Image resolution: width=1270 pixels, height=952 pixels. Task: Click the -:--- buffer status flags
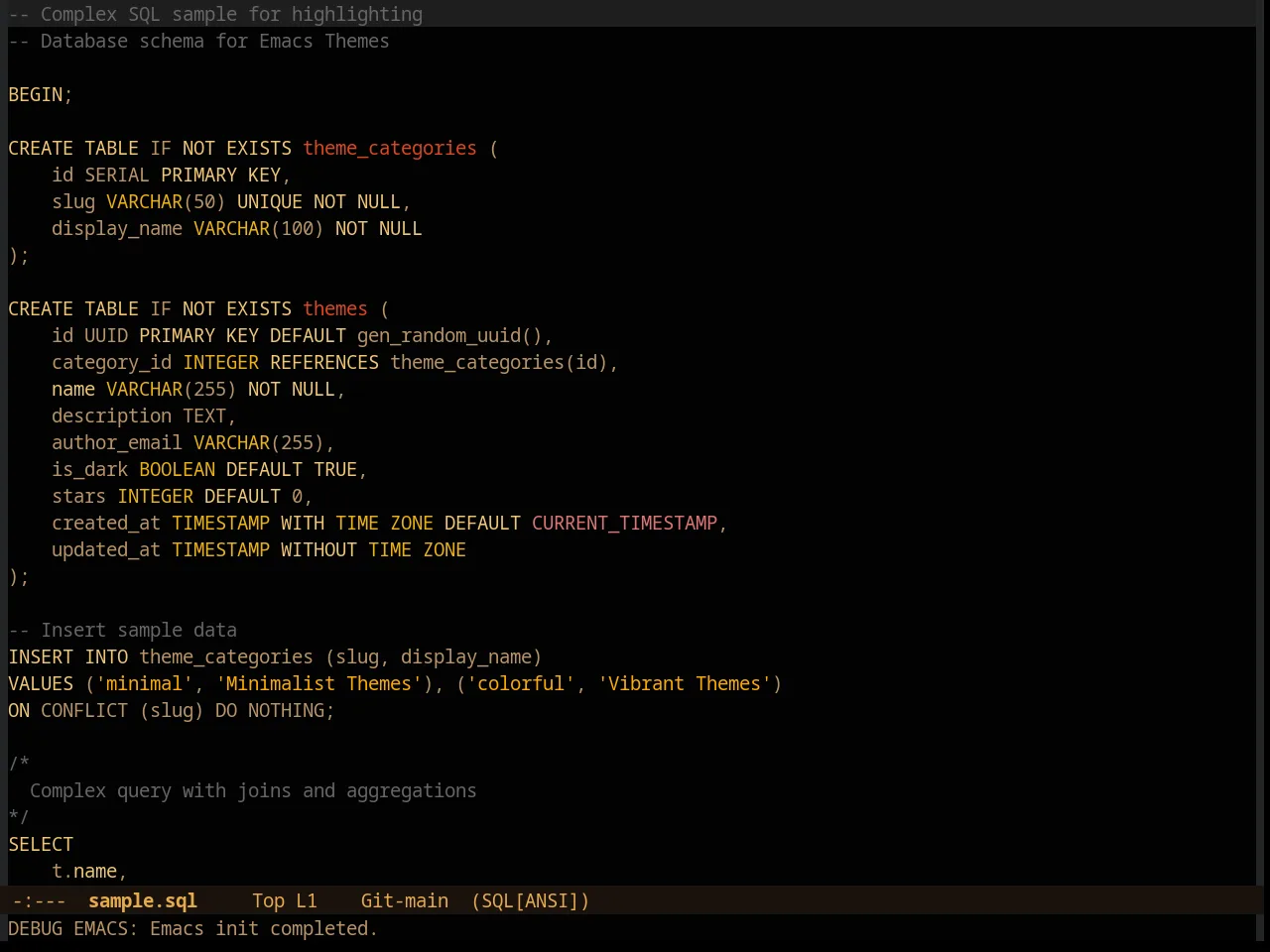(x=40, y=900)
